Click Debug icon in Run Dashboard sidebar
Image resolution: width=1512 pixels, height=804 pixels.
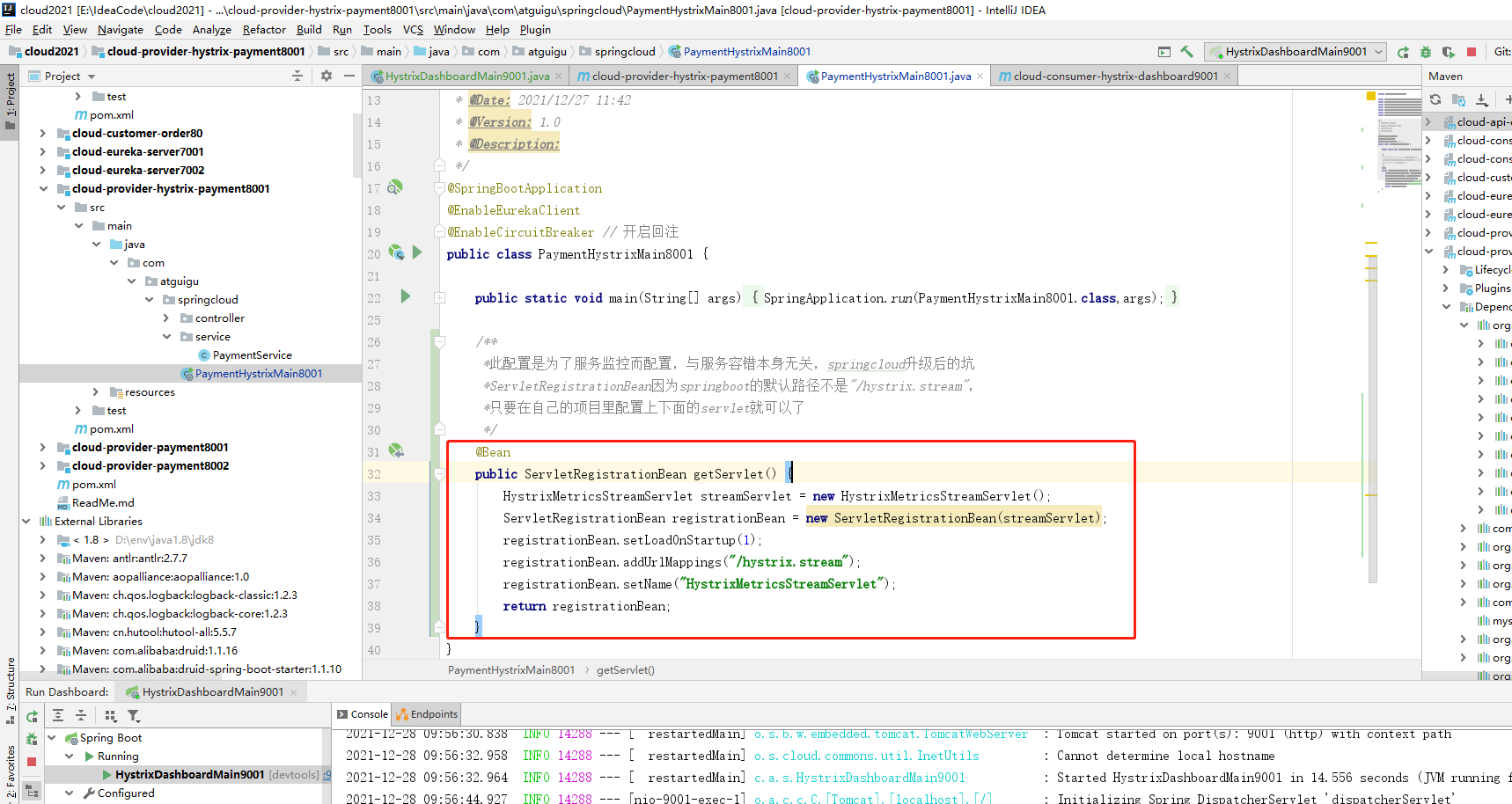tap(32, 739)
